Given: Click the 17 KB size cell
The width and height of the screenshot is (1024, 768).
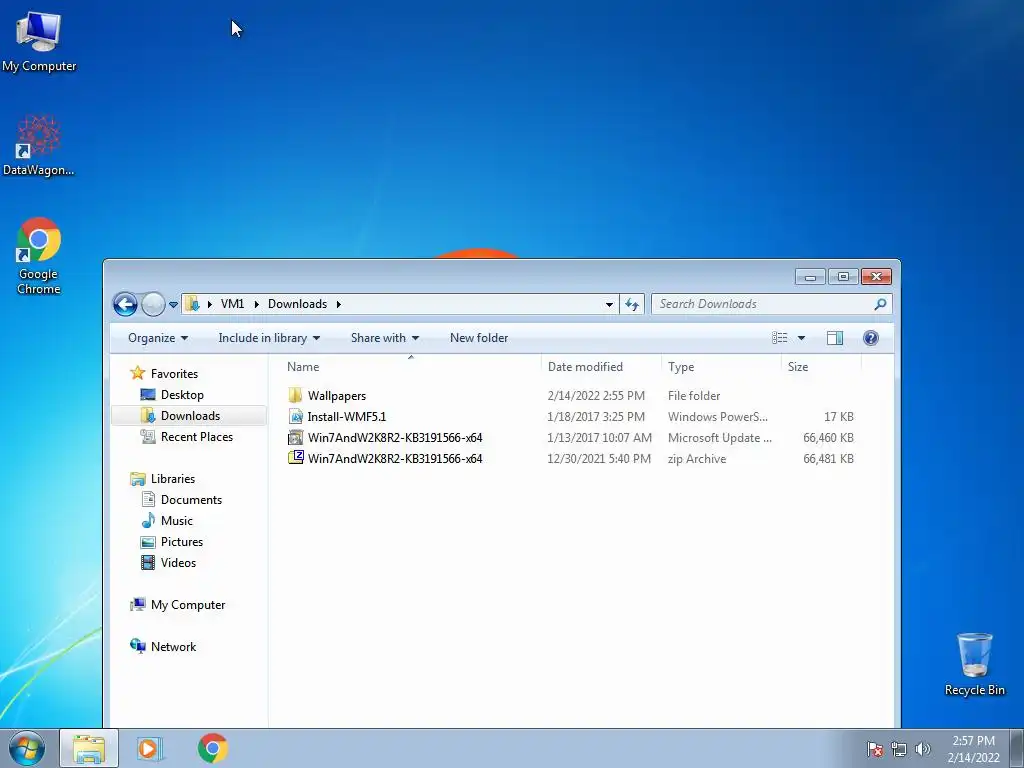Looking at the screenshot, I should (x=839, y=417).
